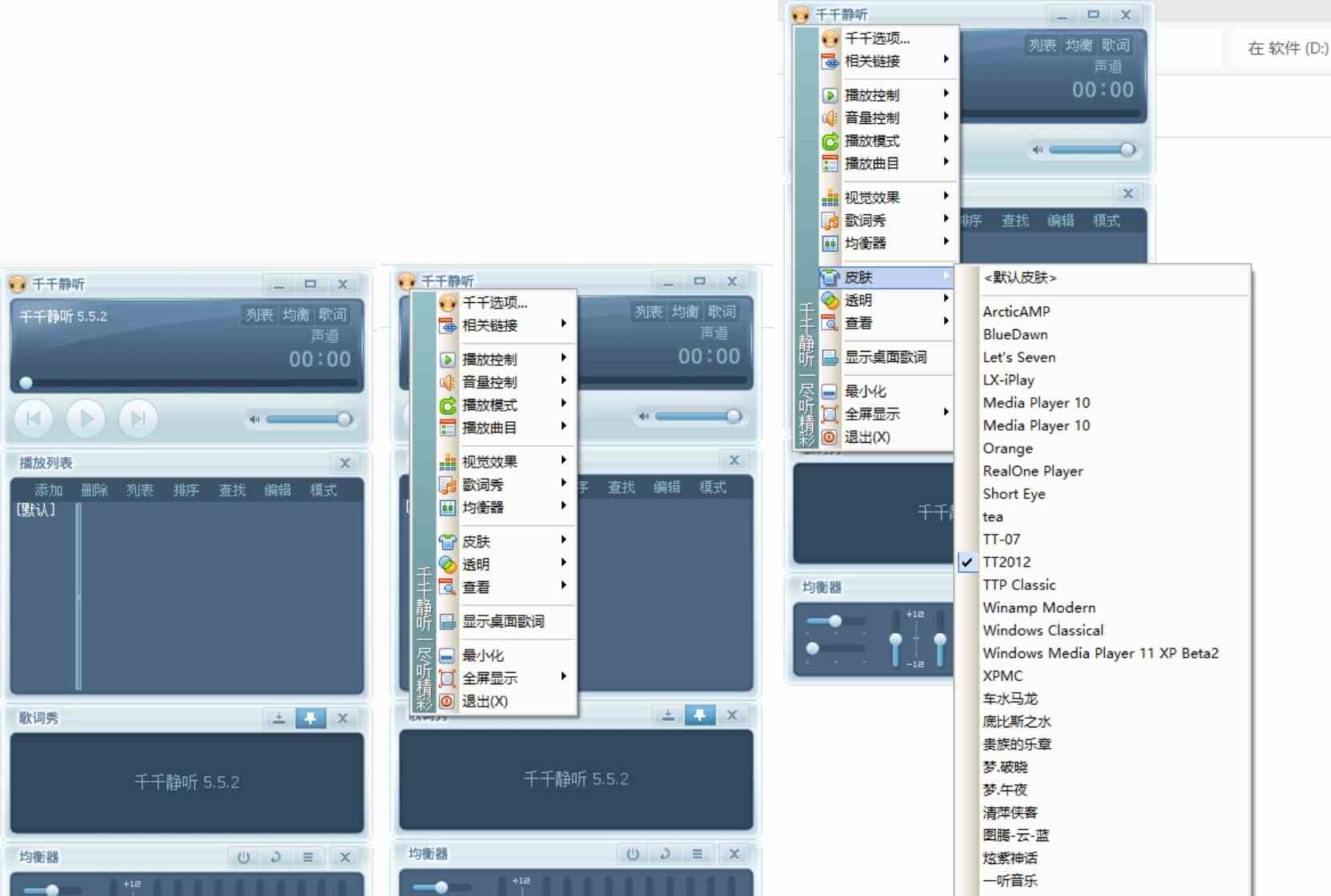Click the 最小化 icon in right player's menu
The width and height of the screenshot is (1331, 896).
point(831,392)
